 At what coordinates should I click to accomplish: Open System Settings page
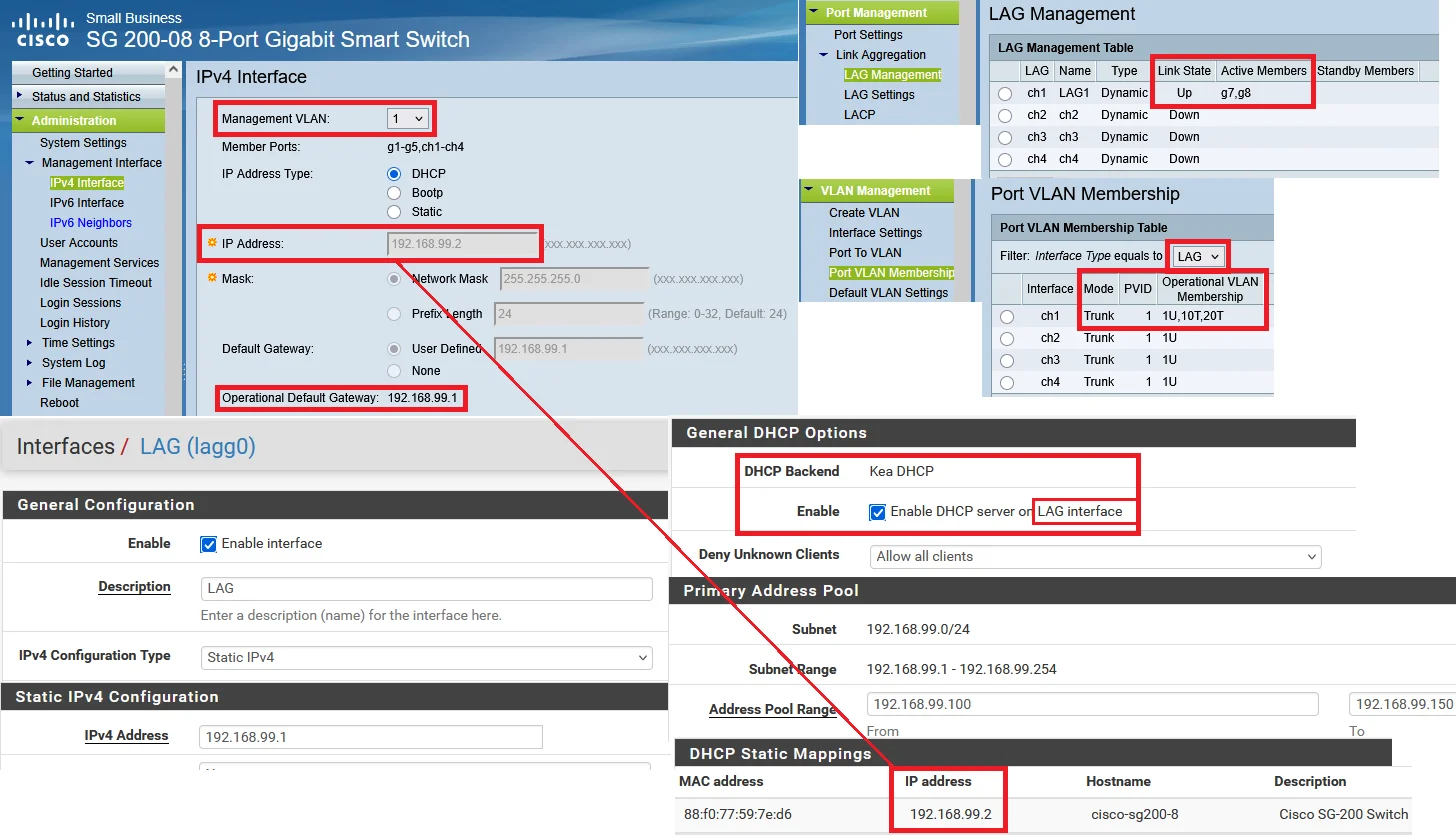(x=83, y=143)
